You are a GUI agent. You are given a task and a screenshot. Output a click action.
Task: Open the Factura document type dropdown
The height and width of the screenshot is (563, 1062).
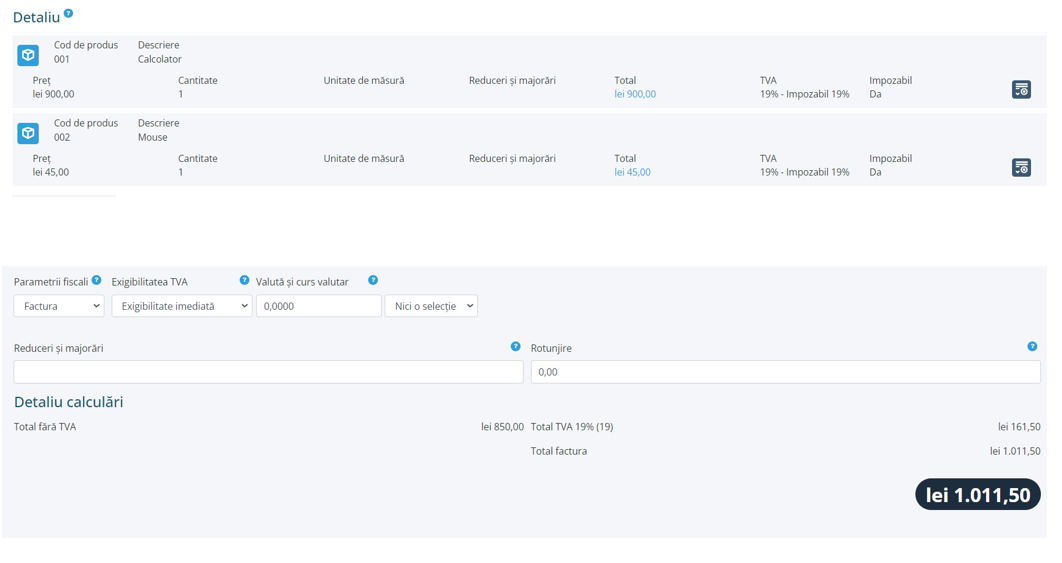click(x=59, y=306)
